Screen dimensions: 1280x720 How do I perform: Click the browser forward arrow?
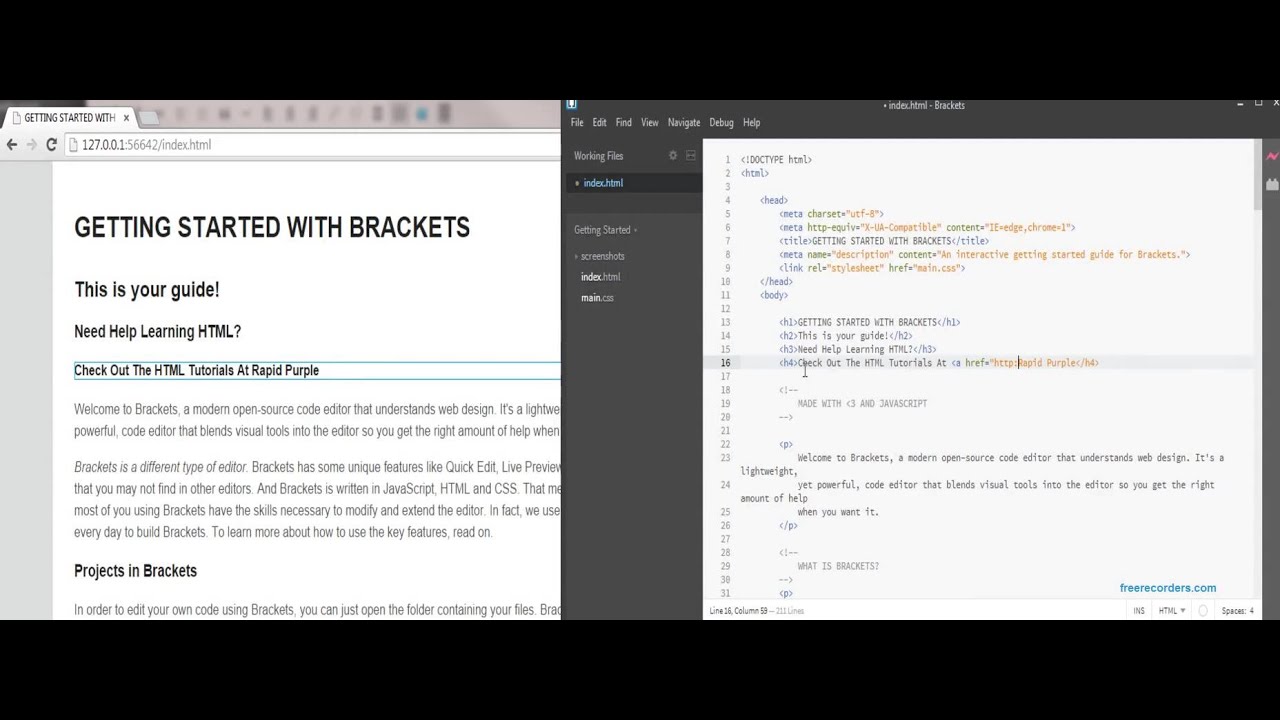click(31, 145)
